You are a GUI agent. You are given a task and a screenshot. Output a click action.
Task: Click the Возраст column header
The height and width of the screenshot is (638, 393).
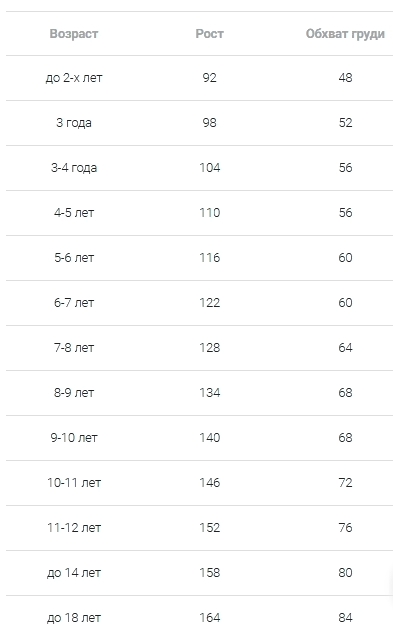click(74, 34)
